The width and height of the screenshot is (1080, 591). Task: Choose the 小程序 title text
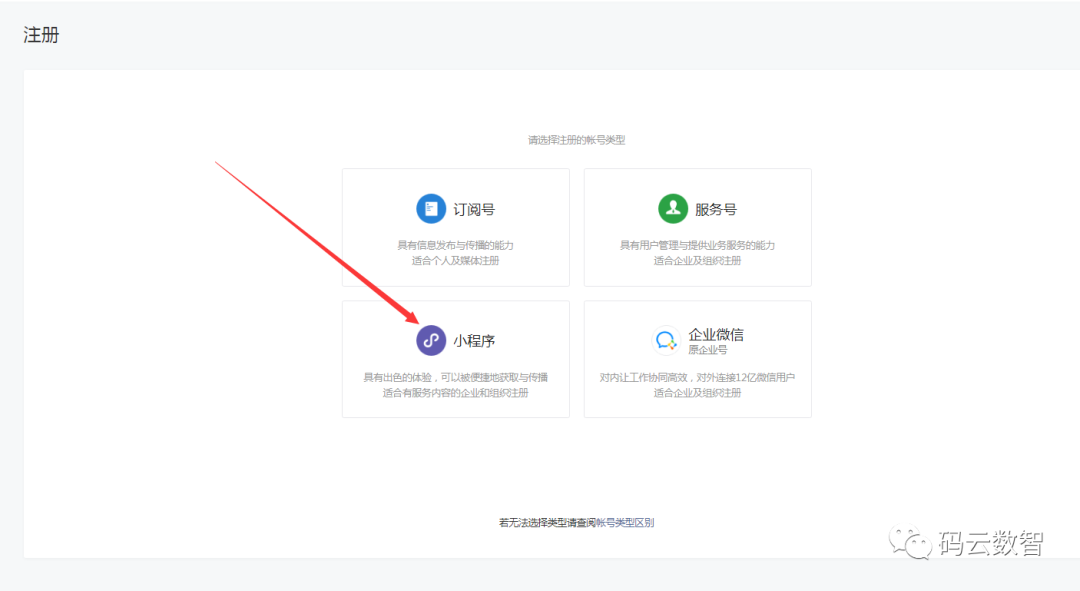pos(474,341)
